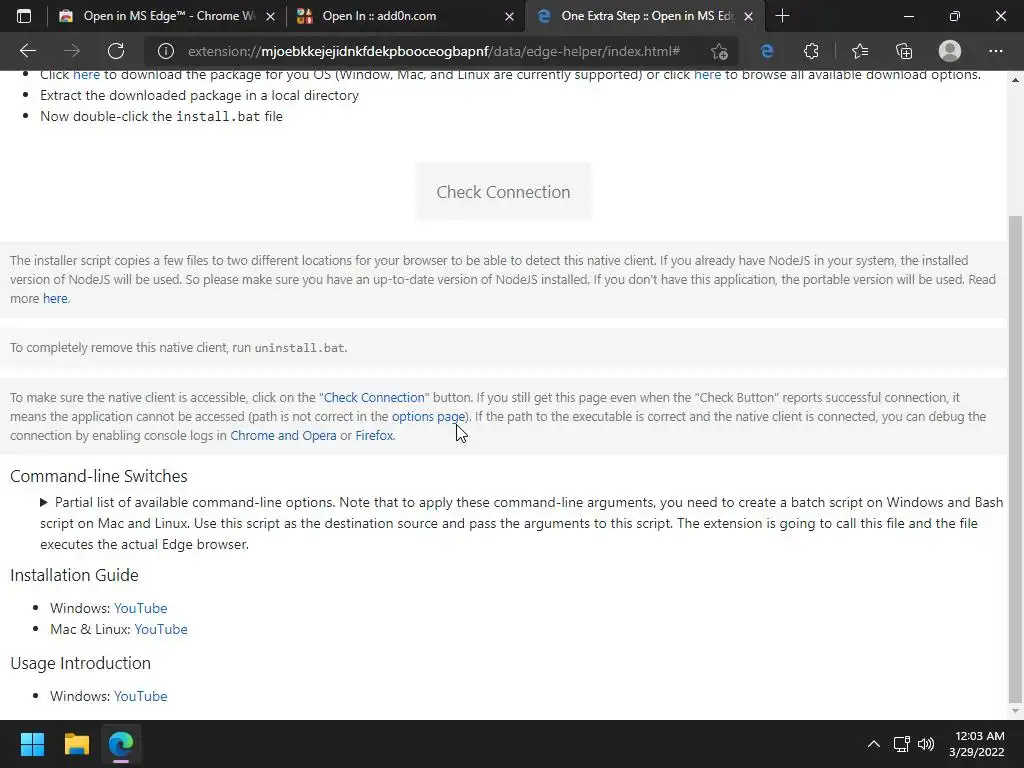
Task: Open the Extensions puzzle icon
Action: pyautogui.click(x=811, y=51)
